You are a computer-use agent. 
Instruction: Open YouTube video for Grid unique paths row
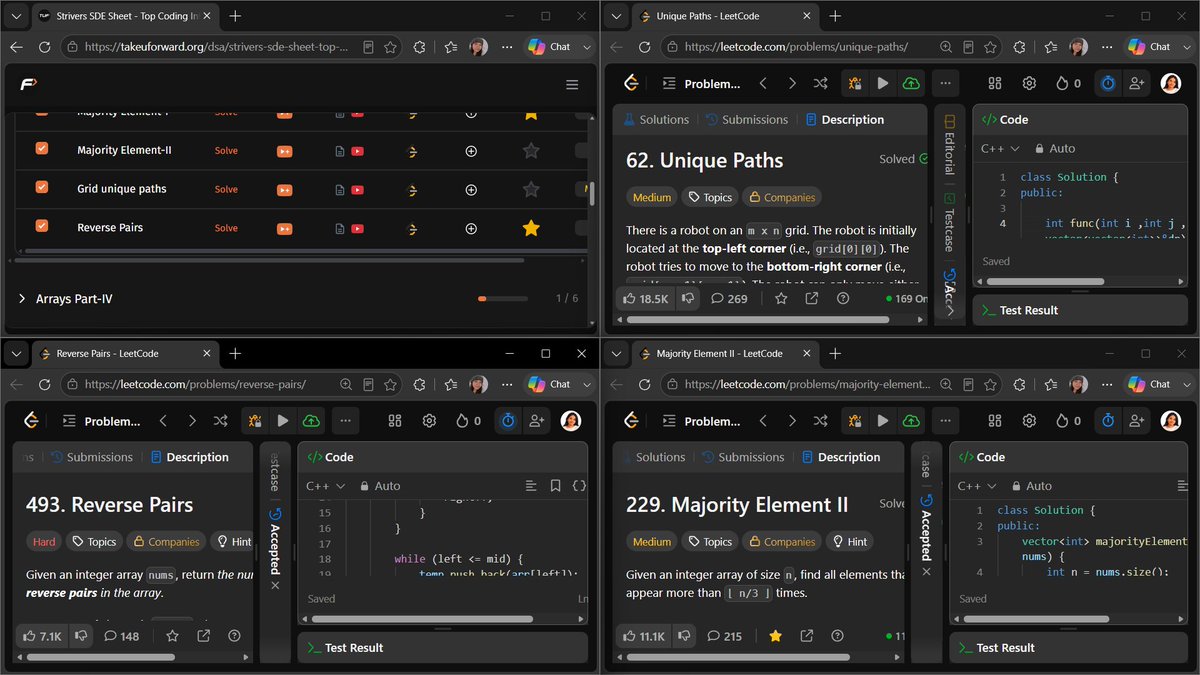pos(357,189)
